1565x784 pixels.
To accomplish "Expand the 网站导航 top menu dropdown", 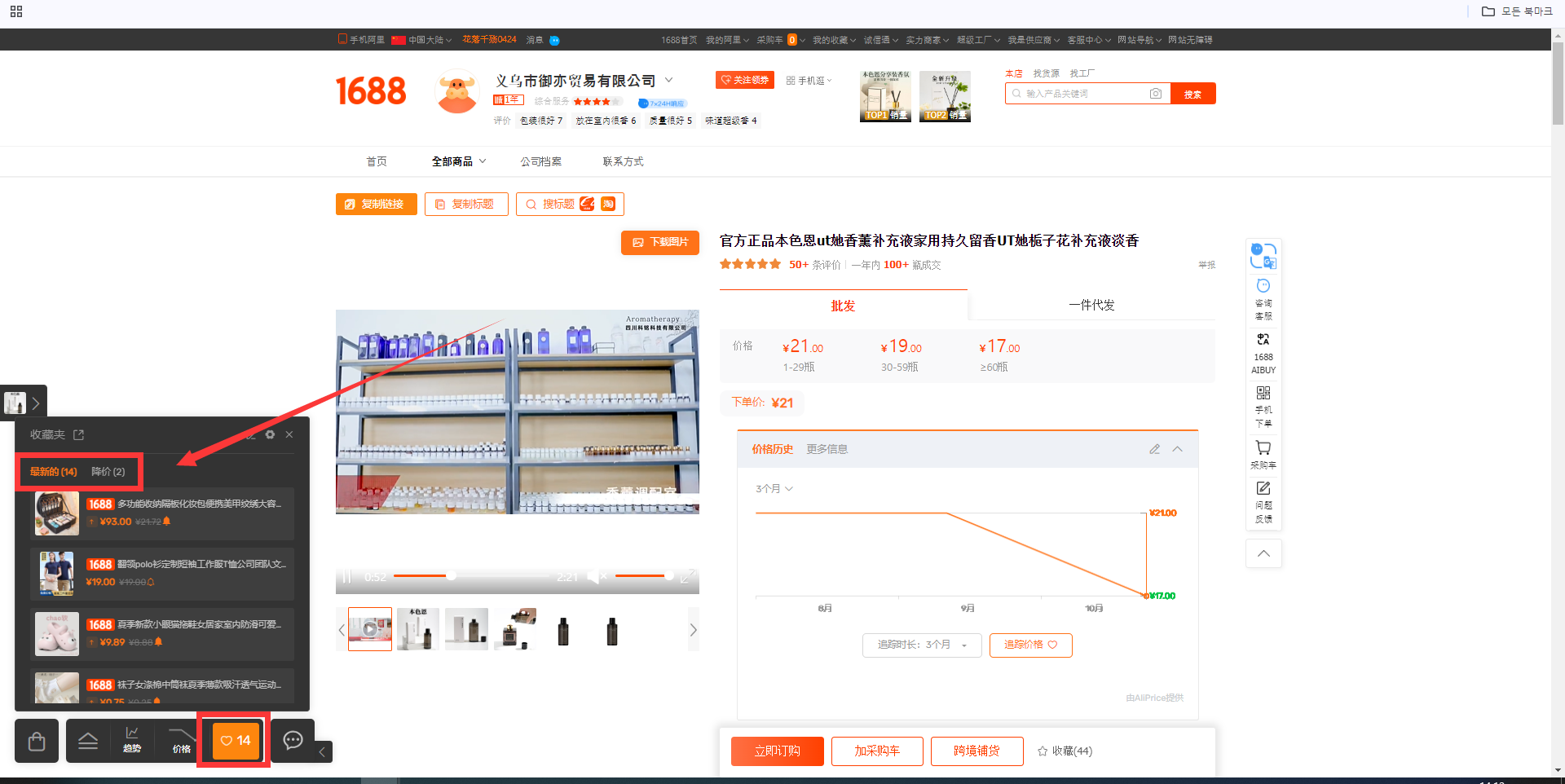I will (x=1139, y=40).
